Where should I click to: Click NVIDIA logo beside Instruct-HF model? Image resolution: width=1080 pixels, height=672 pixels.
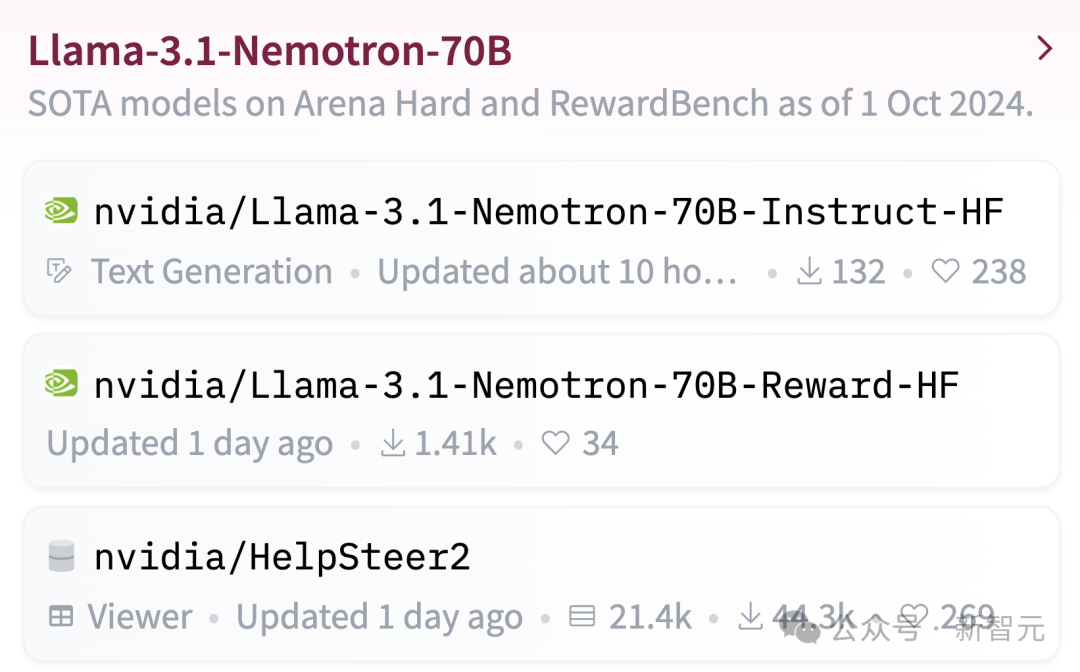pos(61,211)
